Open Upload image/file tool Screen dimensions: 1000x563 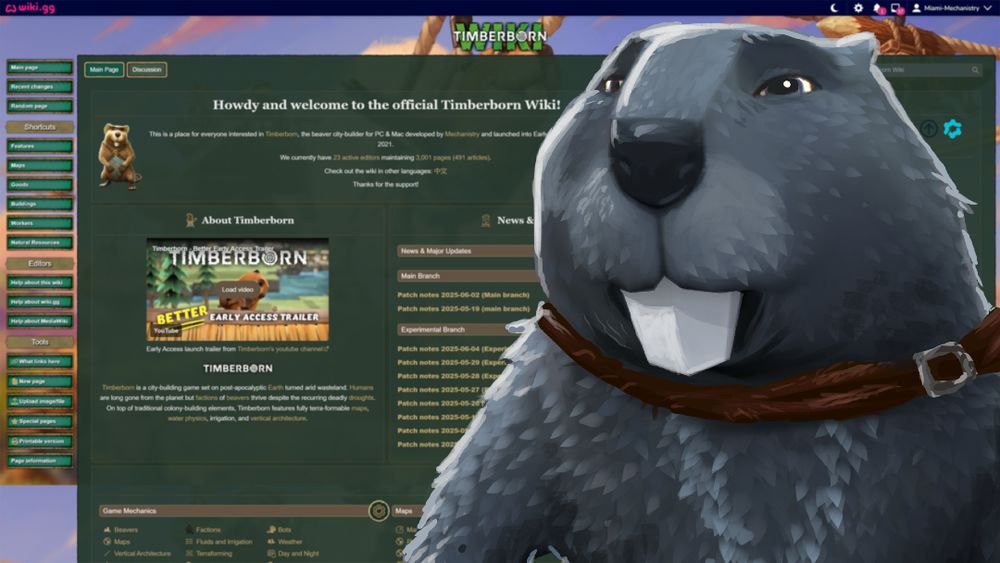[40, 401]
